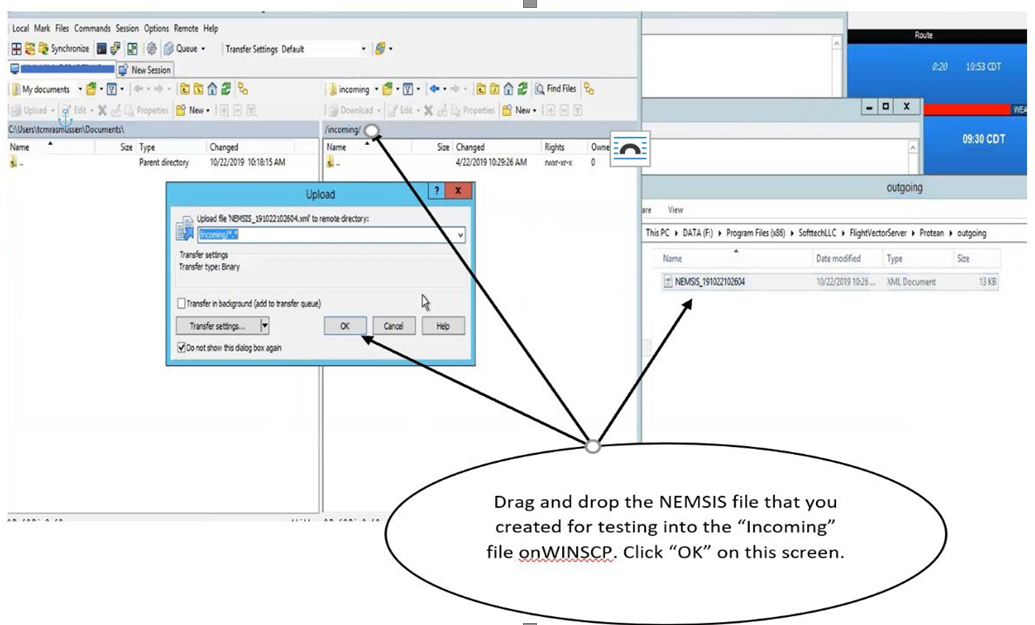Click remote synchronized browsing tree icon
The image size is (1035, 625).
coord(589,89)
